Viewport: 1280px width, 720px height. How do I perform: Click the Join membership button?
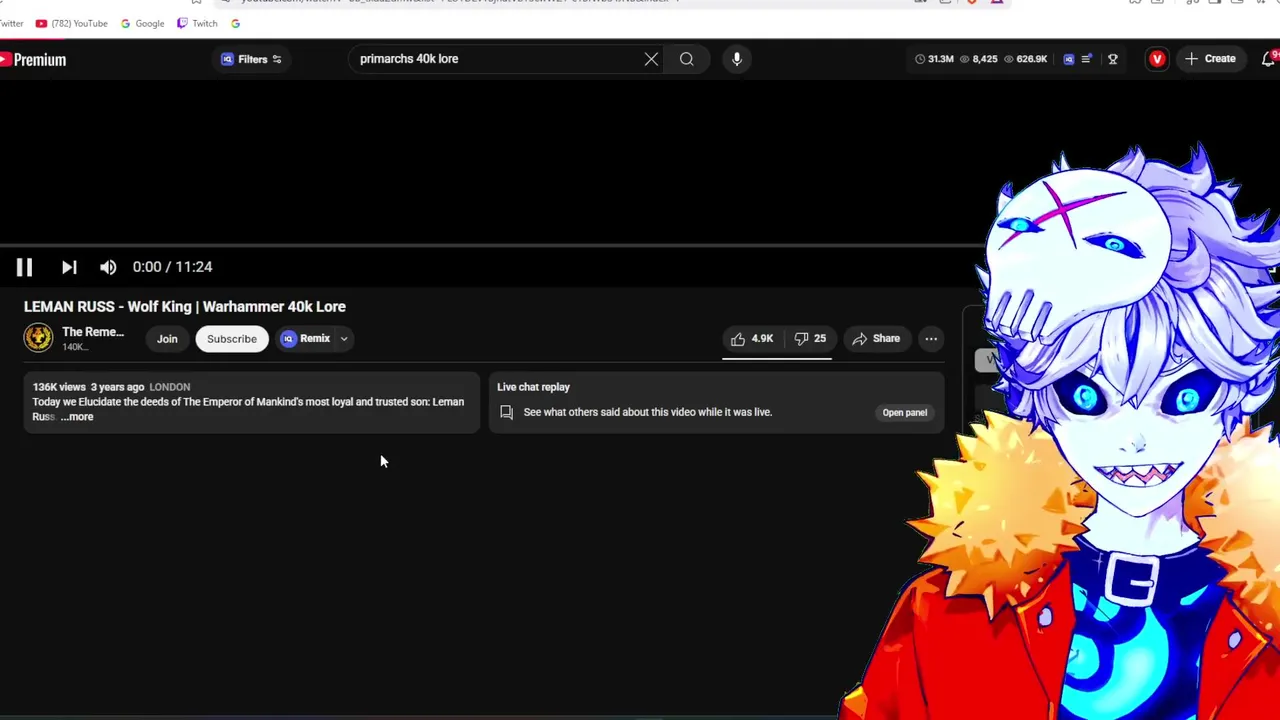[x=167, y=339]
